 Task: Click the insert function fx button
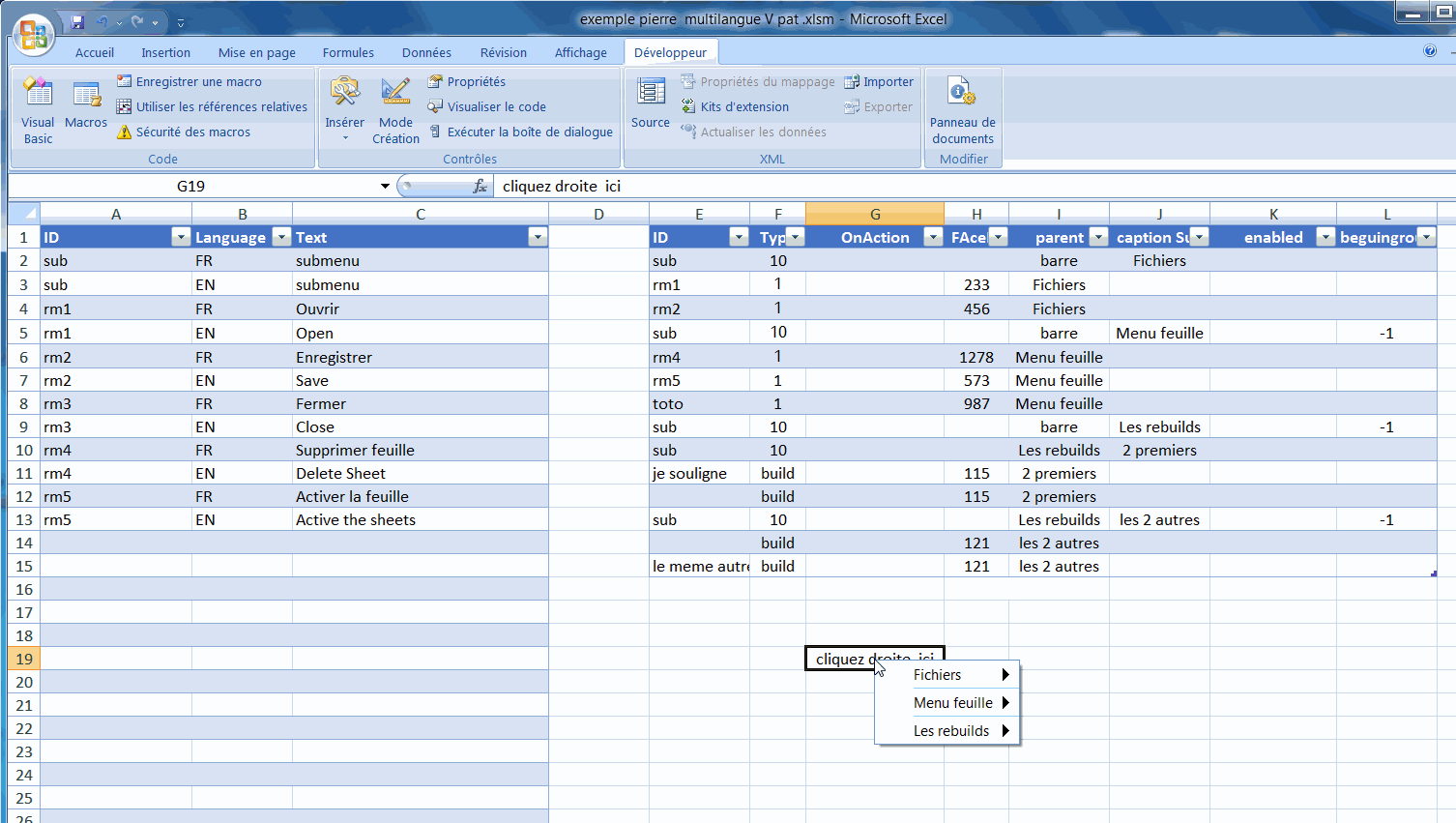tap(480, 186)
